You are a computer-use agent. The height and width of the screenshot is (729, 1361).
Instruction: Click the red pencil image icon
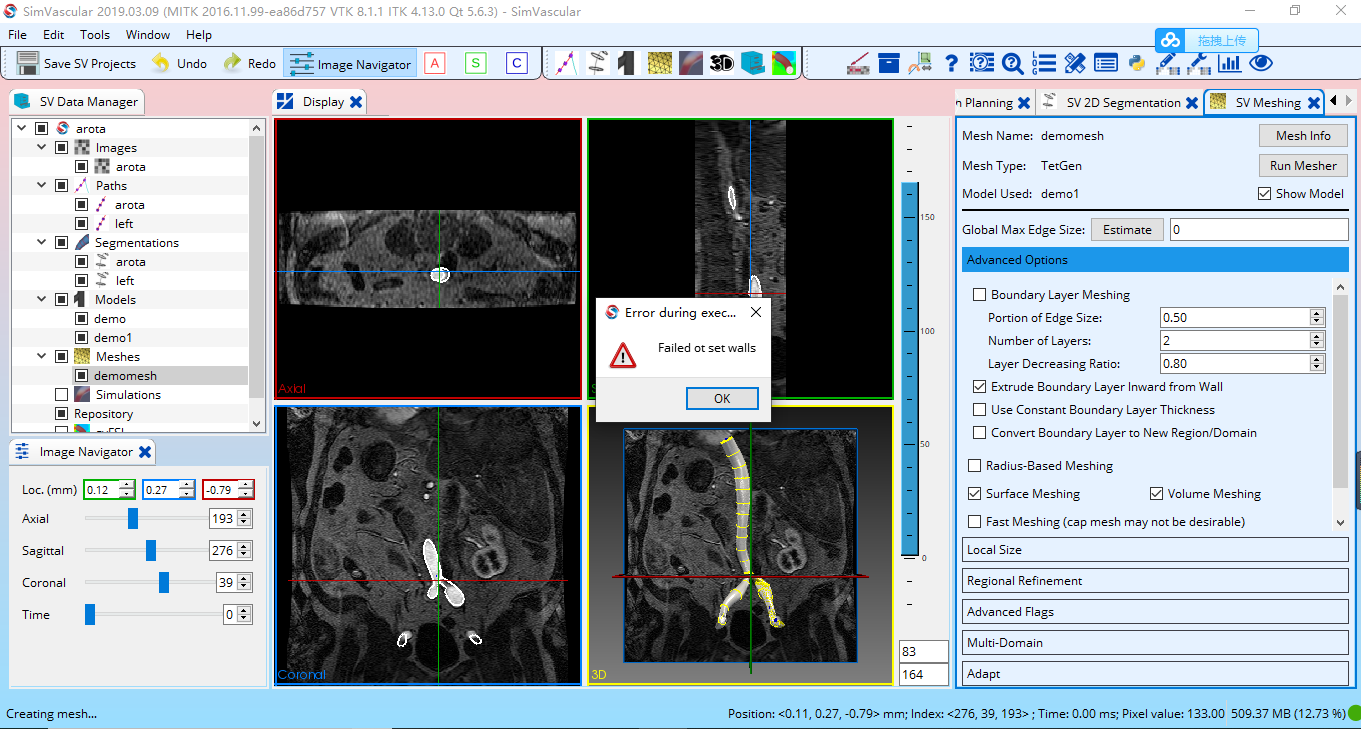click(x=858, y=63)
